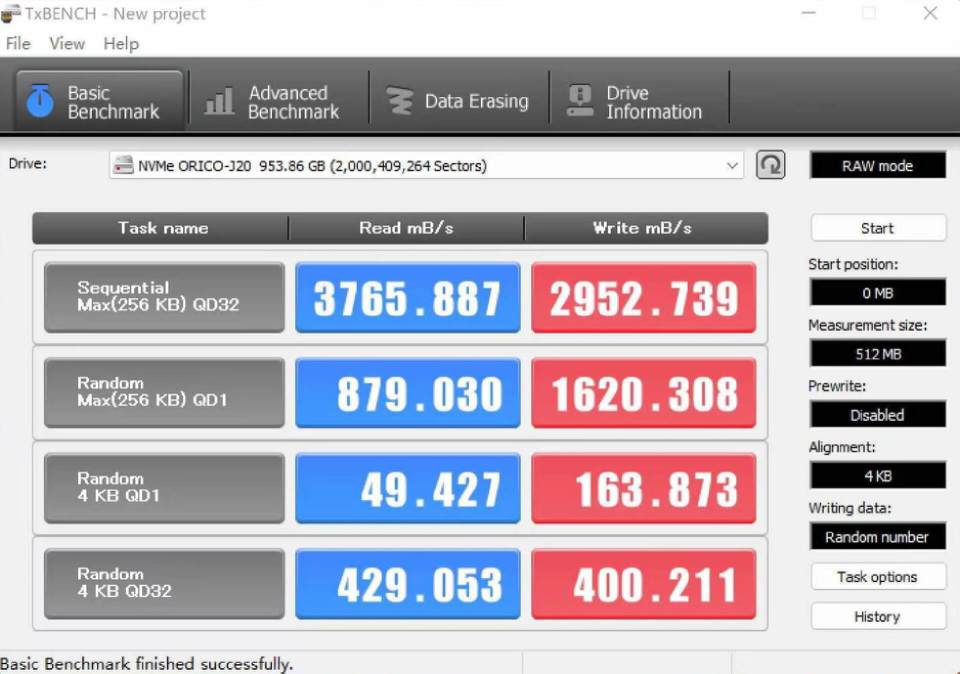Open the Start position 0 MB selector
The width and height of the screenshot is (960, 674).
pyautogui.click(x=878, y=293)
